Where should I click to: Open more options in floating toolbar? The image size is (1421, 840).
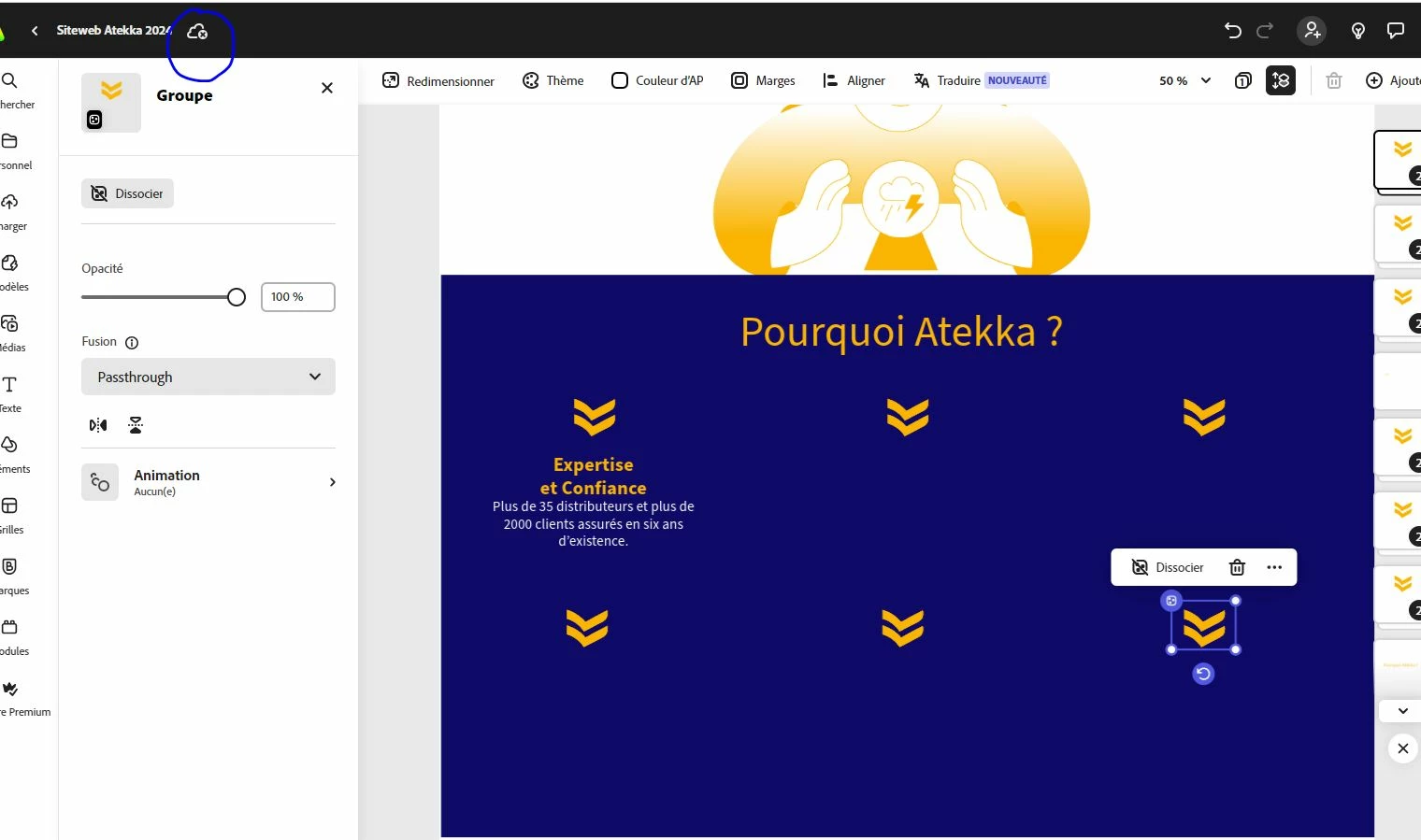[1274, 567]
